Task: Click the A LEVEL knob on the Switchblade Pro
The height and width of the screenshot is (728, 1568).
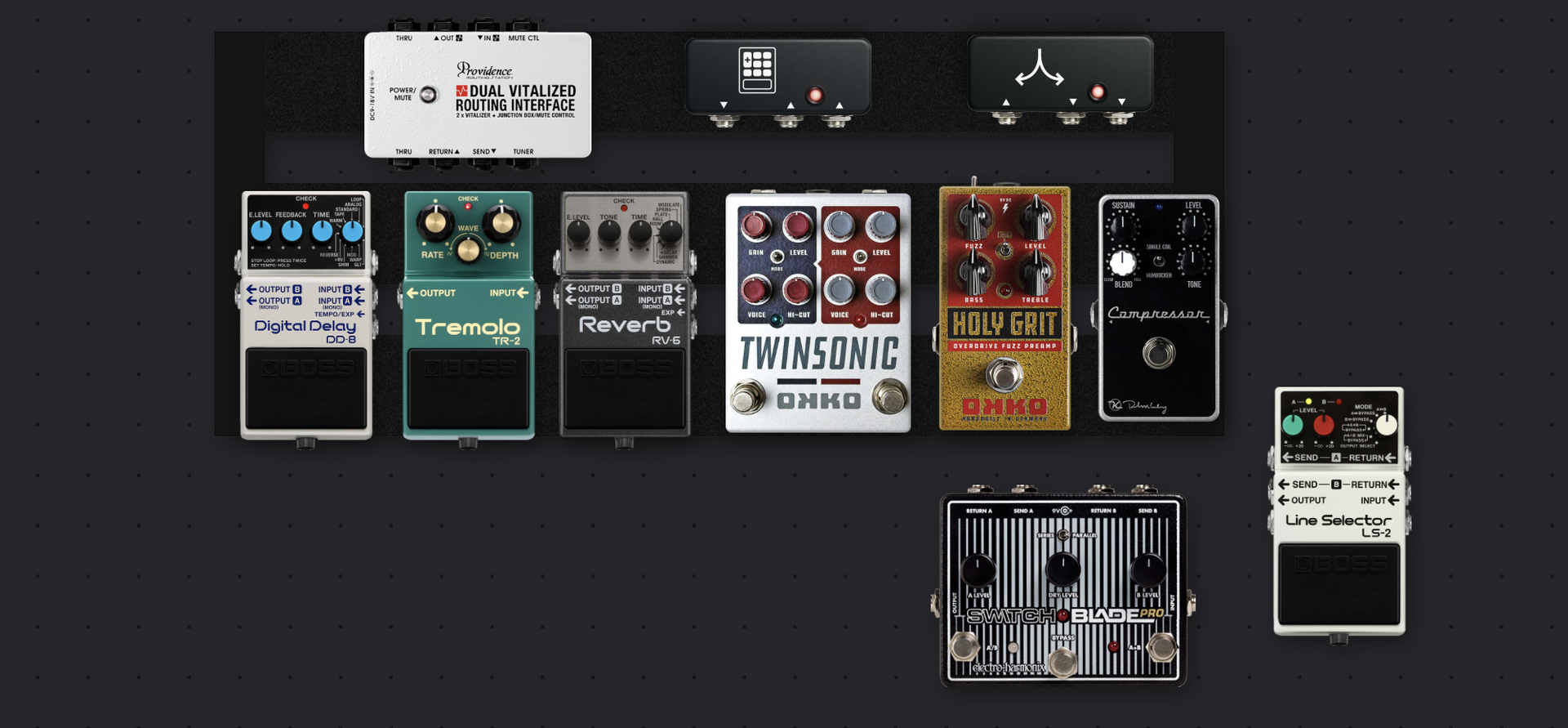Action: pos(978,570)
